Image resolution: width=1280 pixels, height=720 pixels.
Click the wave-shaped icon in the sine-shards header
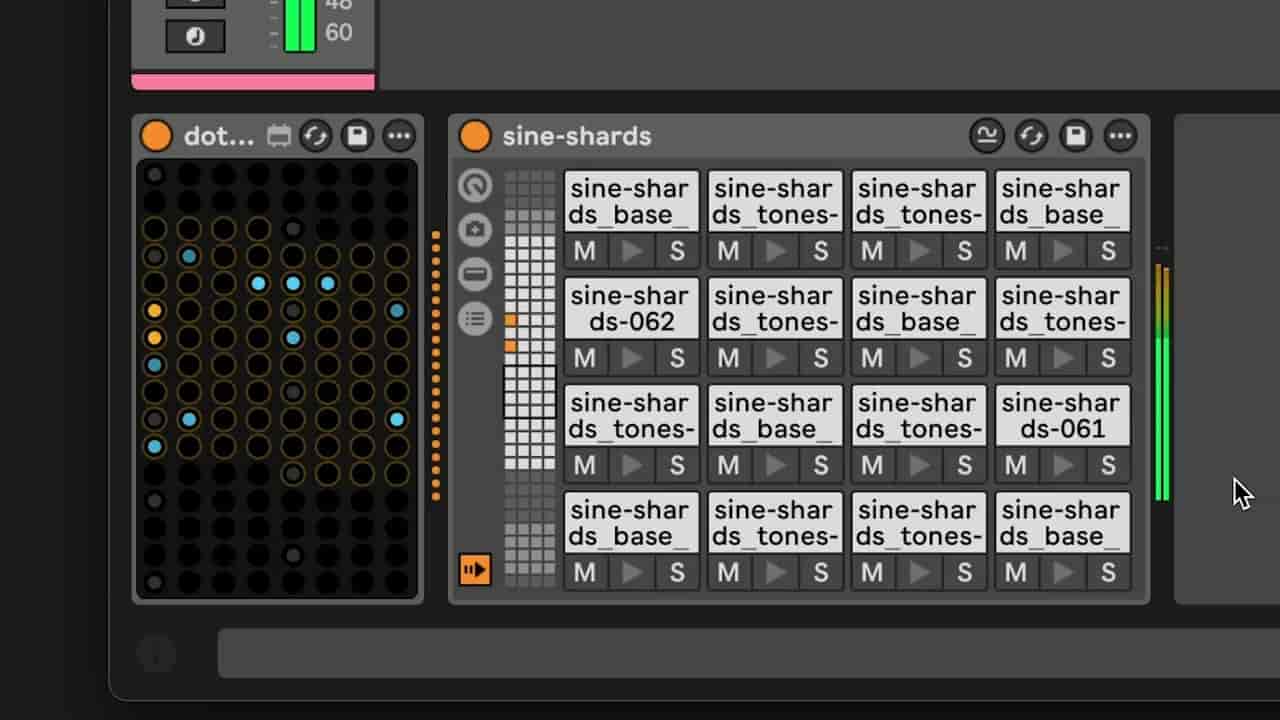(987, 136)
